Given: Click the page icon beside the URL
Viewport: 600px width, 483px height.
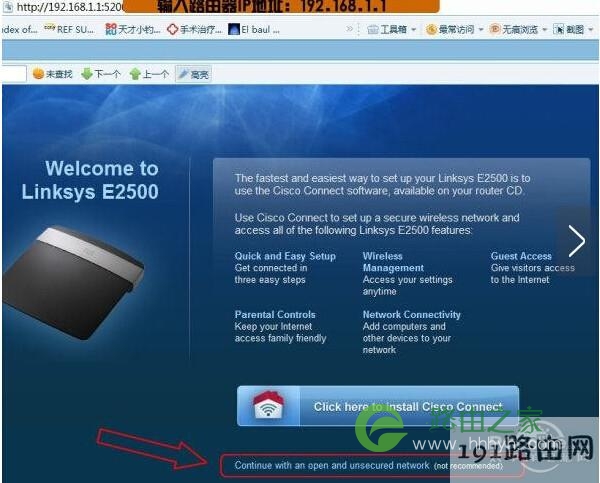Looking at the screenshot, I should pyautogui.click(x=8, y=7).
